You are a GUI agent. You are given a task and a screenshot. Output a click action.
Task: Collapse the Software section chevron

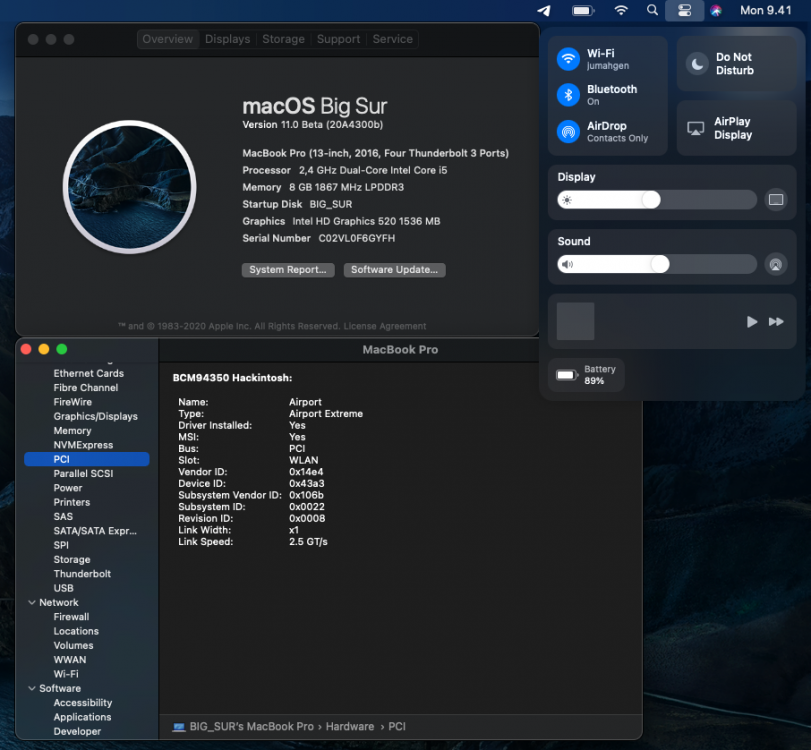tap(32, 688)
